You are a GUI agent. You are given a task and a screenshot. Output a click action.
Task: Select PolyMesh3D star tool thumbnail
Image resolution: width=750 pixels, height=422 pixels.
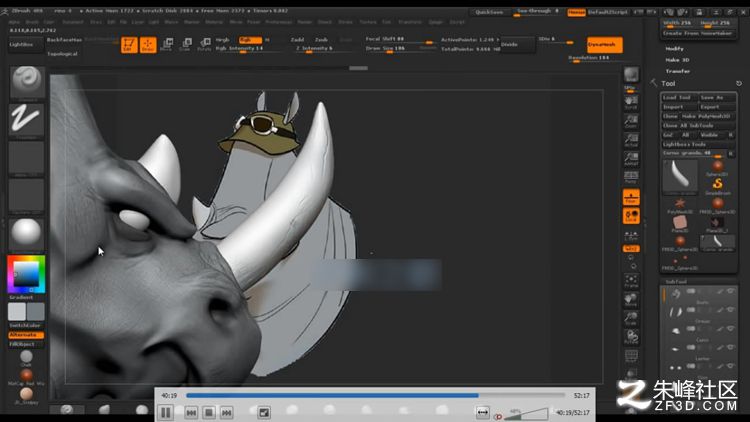(680, 205)
